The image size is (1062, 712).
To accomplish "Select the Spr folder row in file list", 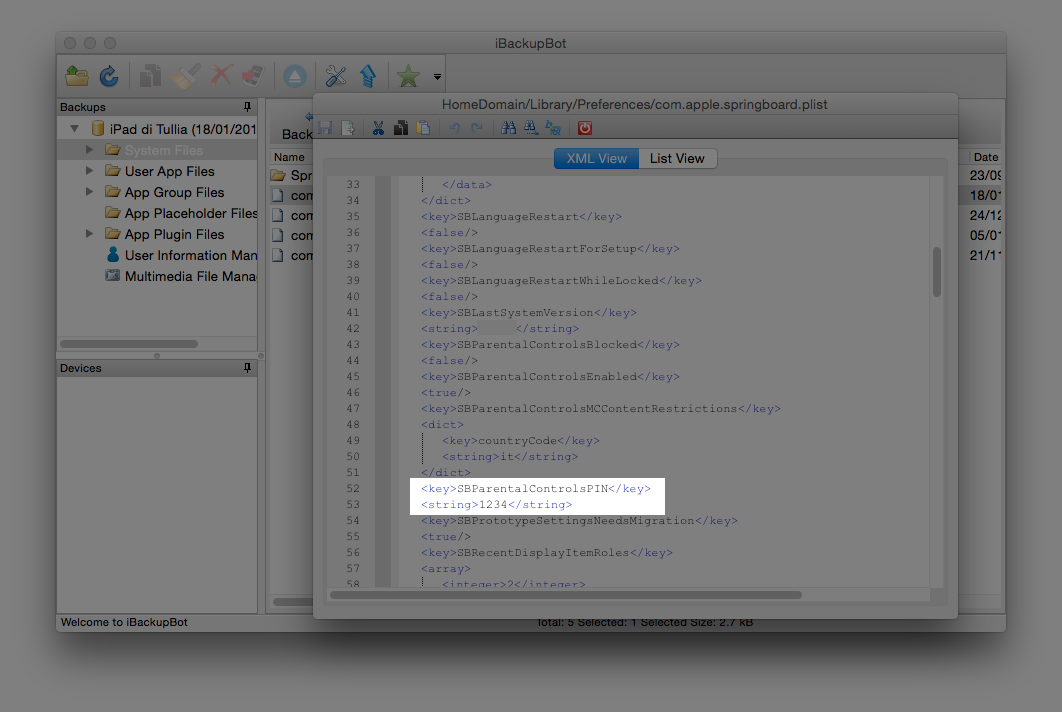I will tap(291, 175).
